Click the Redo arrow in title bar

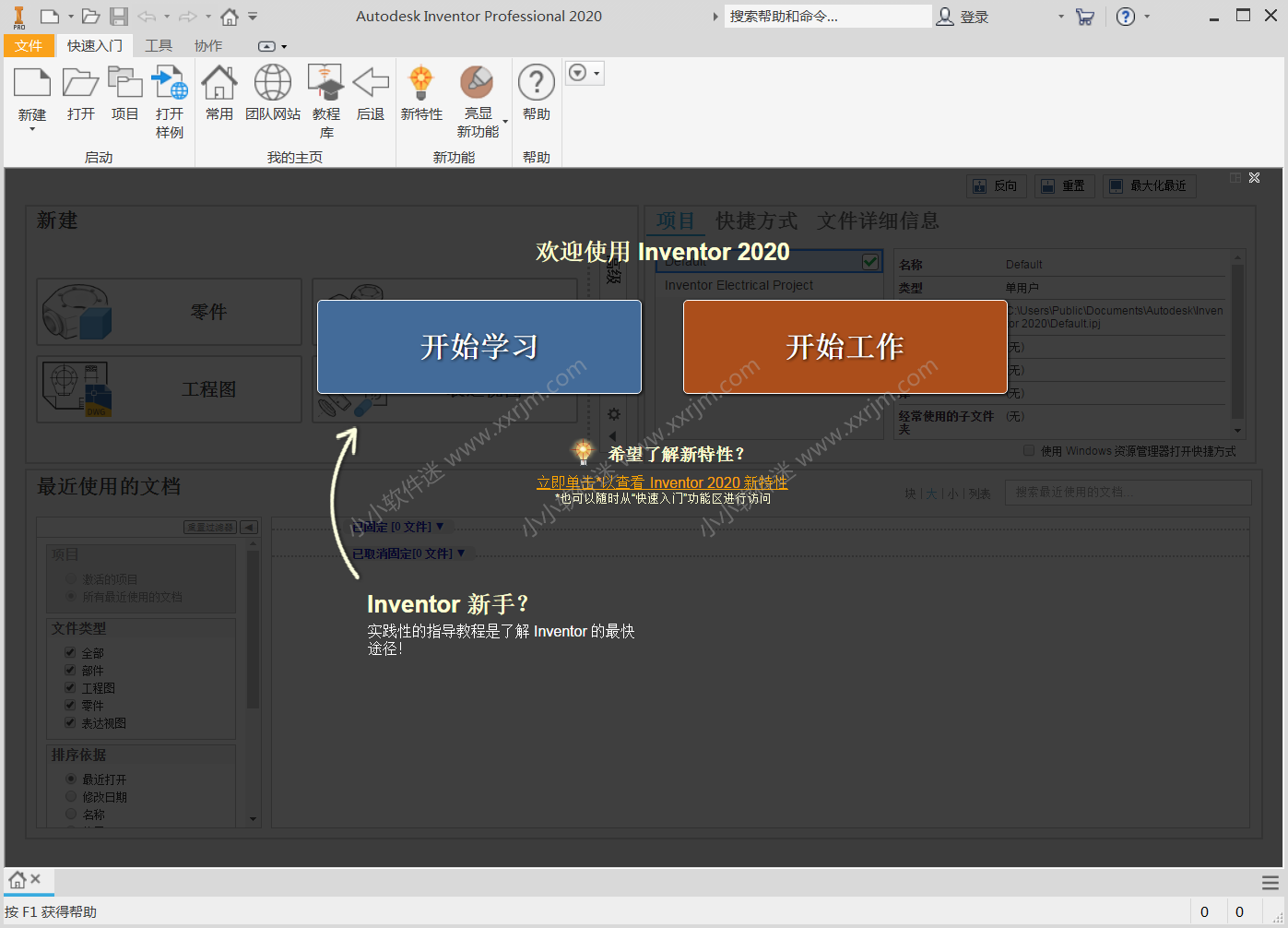coord(188,17)
